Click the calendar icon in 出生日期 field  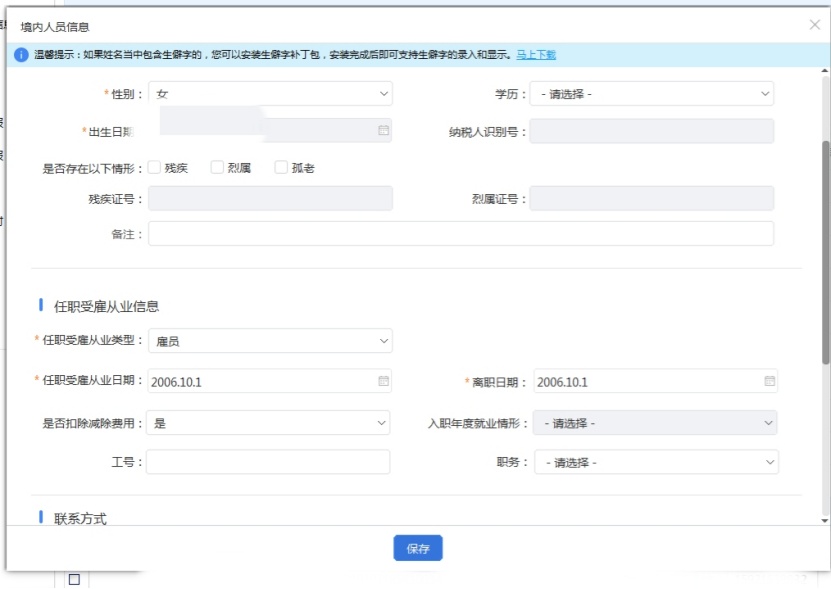tap(383, 131)
